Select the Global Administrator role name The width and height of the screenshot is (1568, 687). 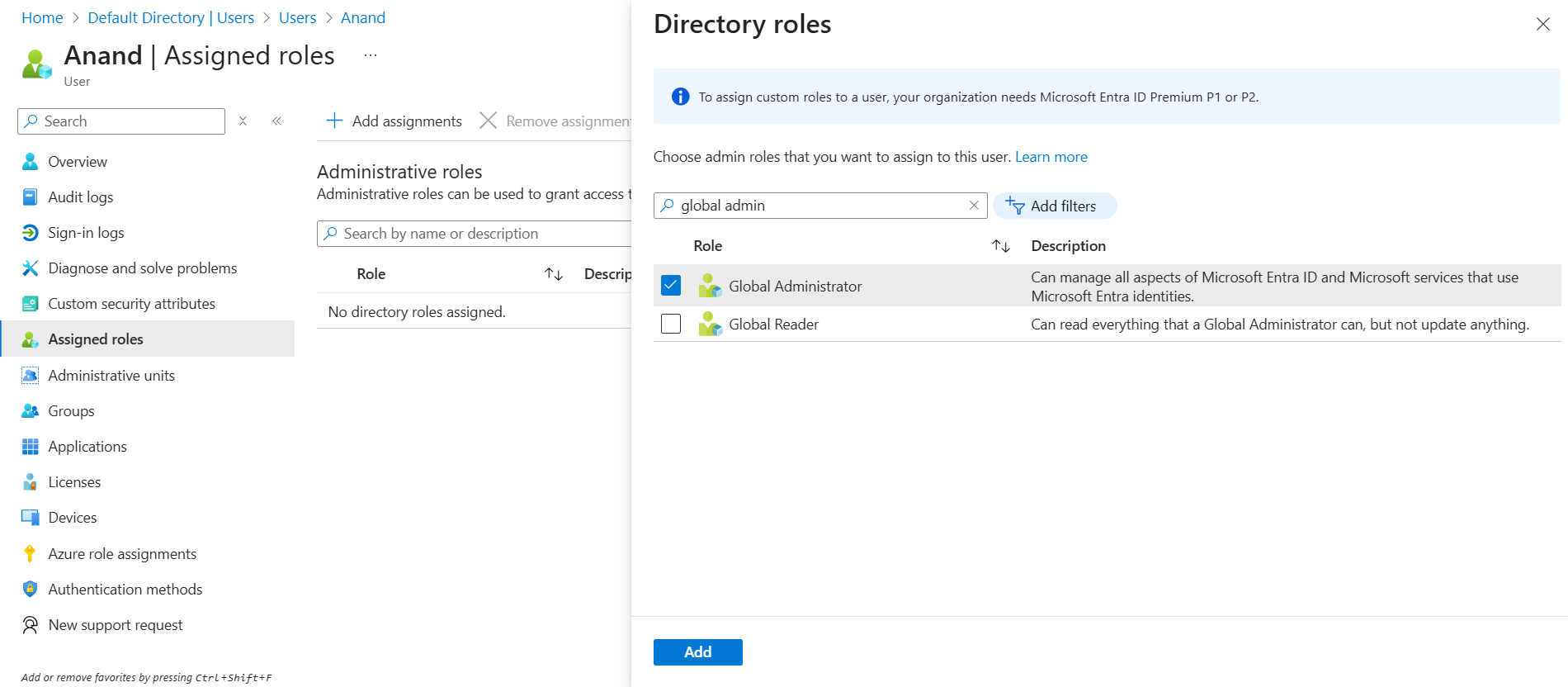pos(796,287)
